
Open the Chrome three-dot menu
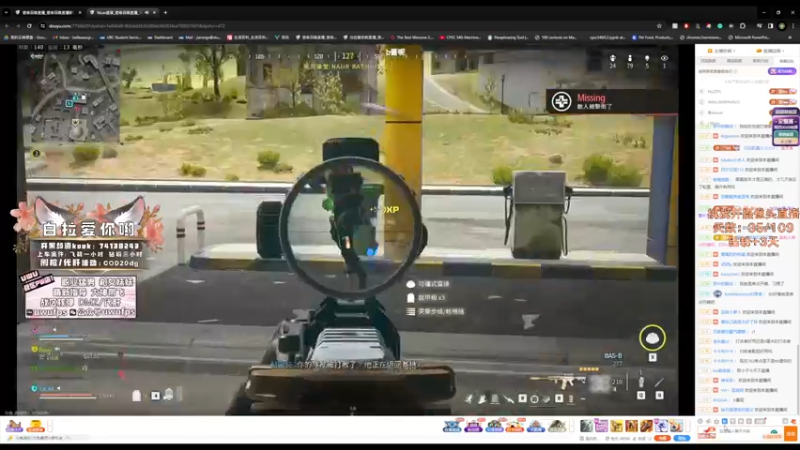pyautogui.click(x=793, y=26)
